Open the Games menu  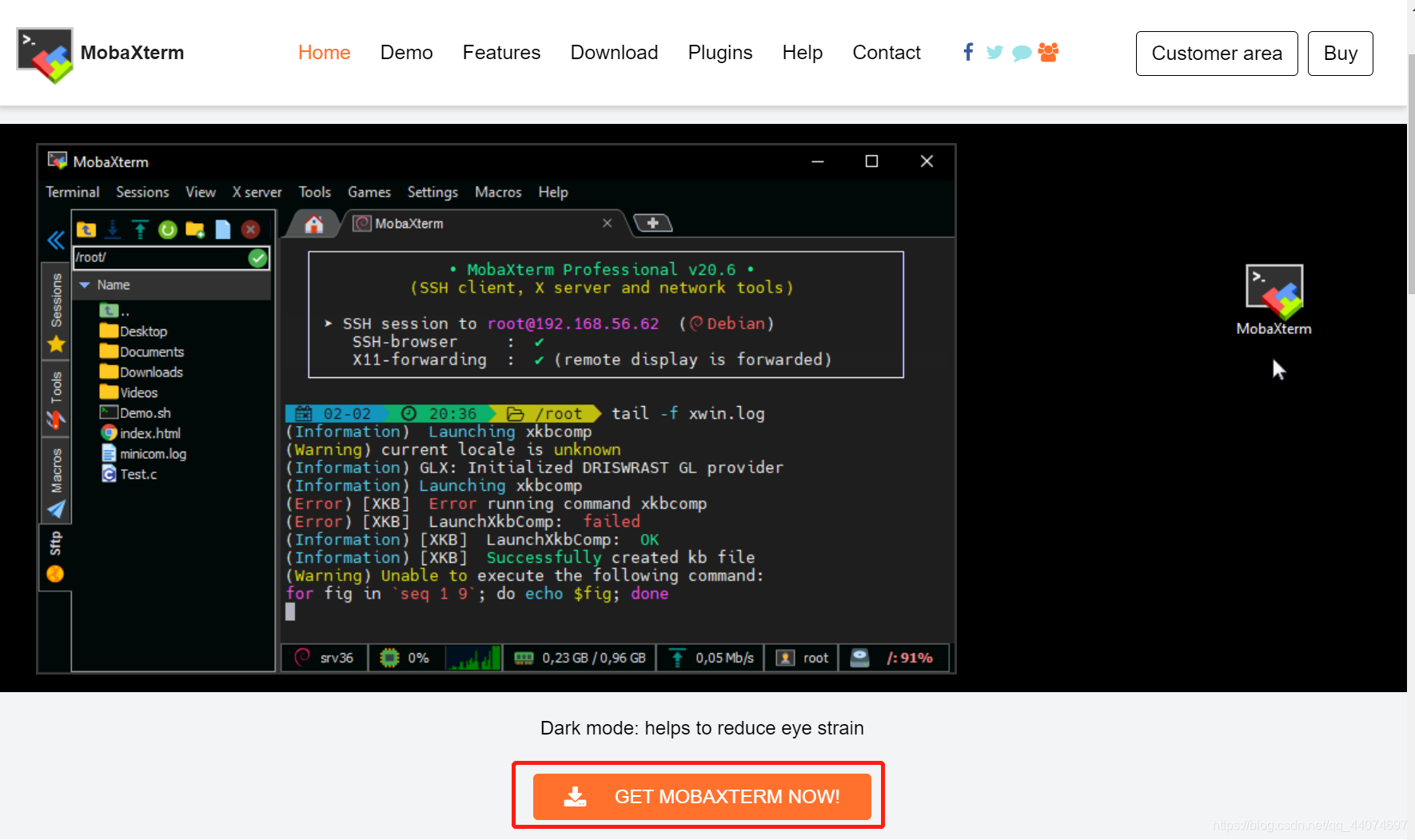369,192
